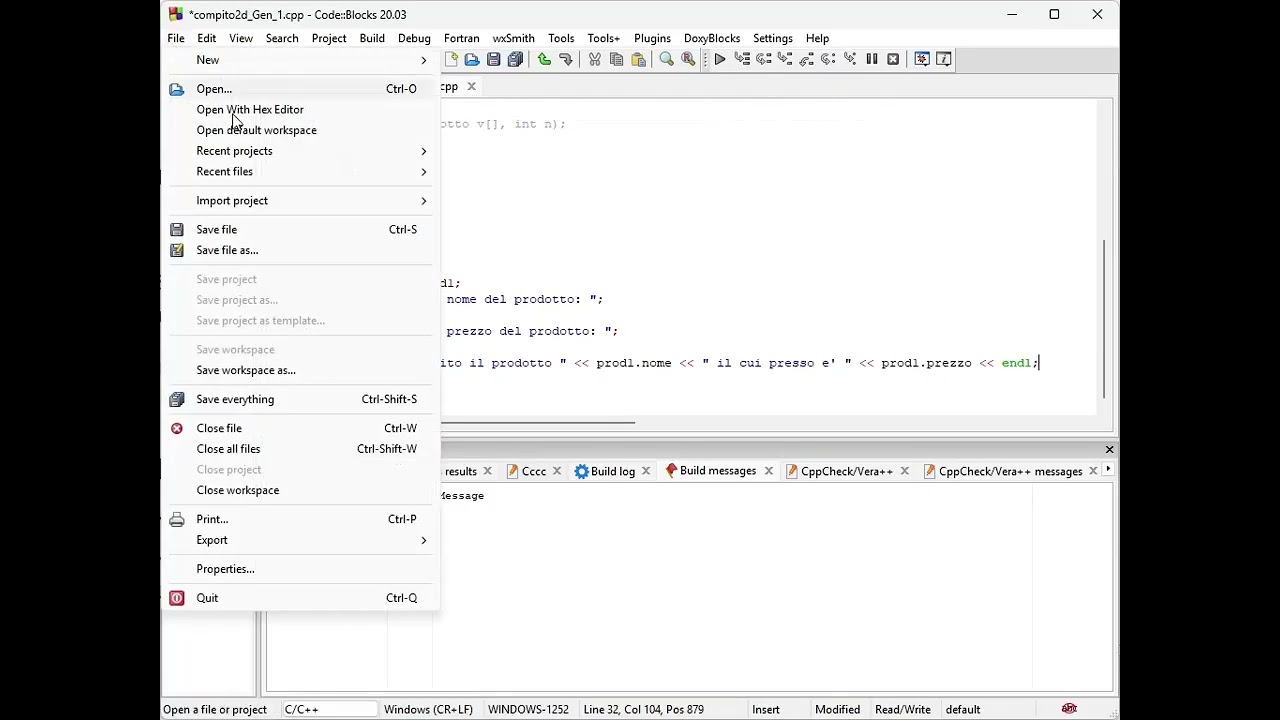Close the .cpp editor tab
Viewport: 1280px width, 720px height.
pos(471,87)
